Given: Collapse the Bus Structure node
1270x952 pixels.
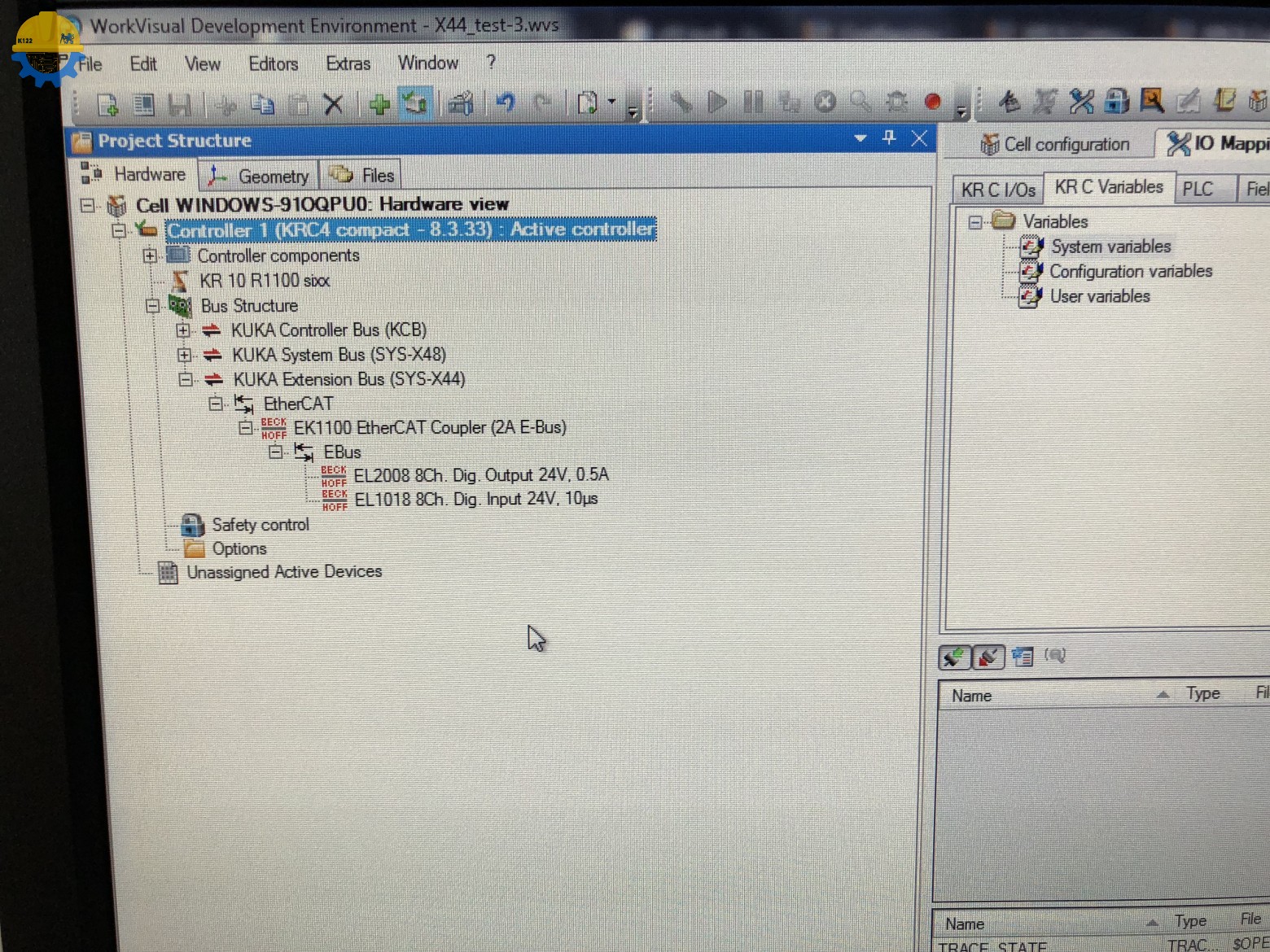Looking at the screenshot, I should pyautogui.click(x=152, y=306).
